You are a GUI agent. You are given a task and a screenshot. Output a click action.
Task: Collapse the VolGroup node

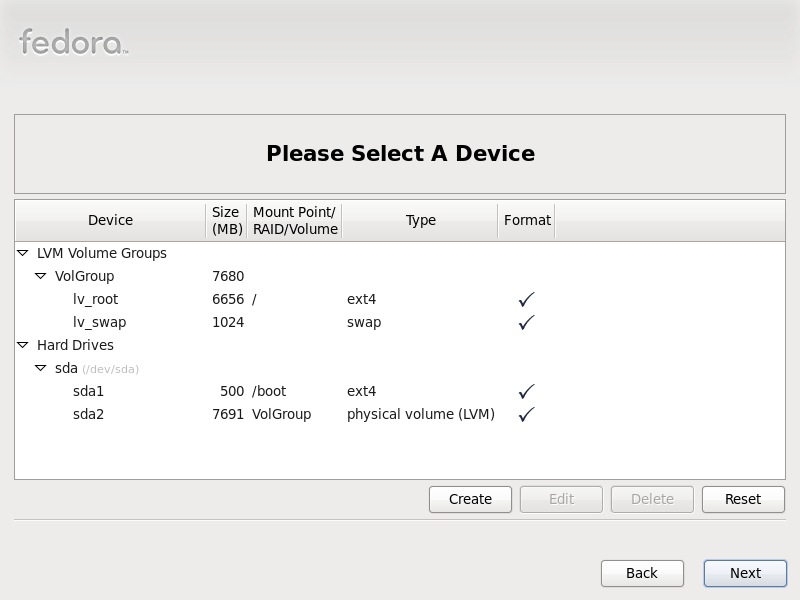click(40, 276)
